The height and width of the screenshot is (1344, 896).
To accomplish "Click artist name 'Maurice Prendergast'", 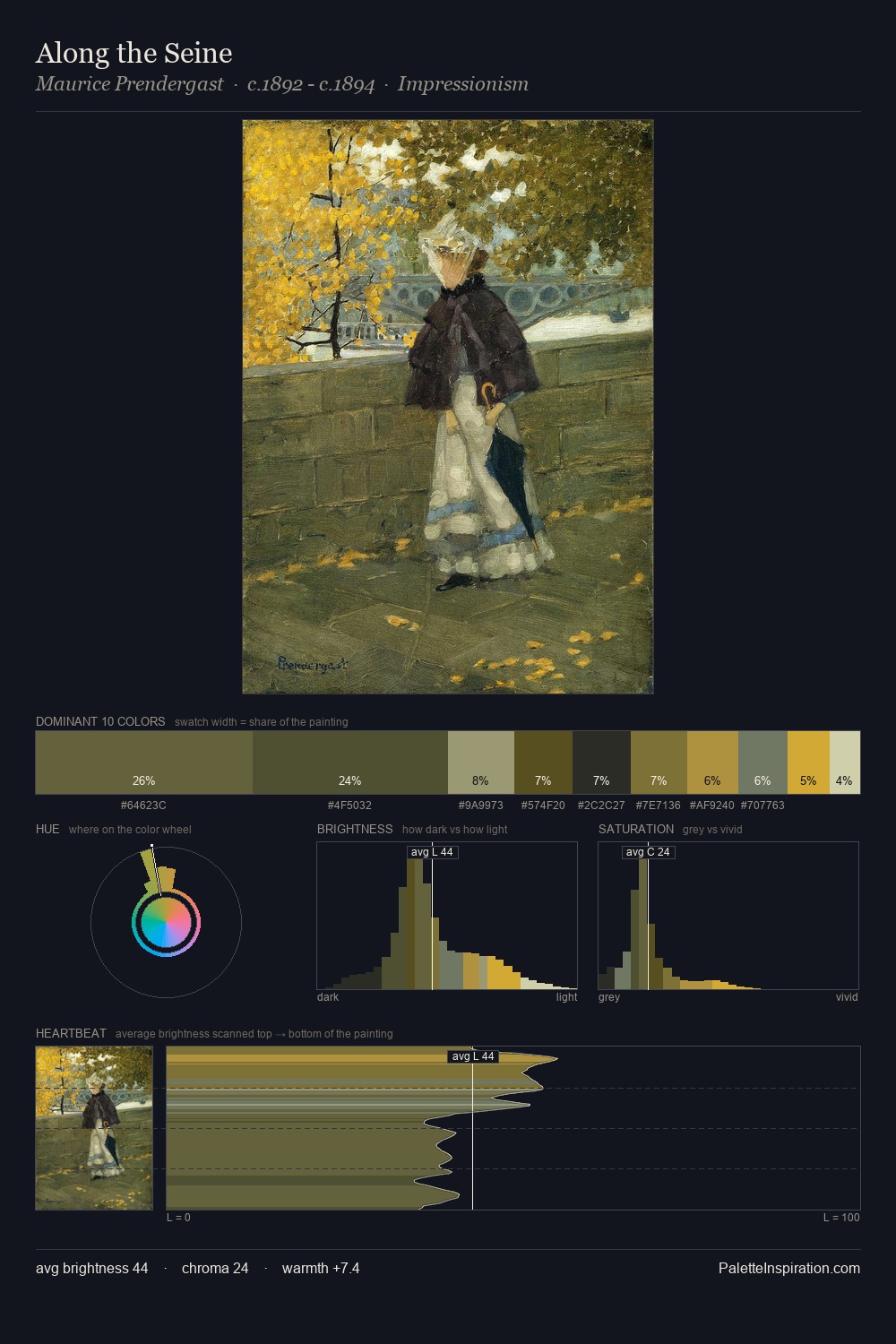I will [x=130, y=84].
